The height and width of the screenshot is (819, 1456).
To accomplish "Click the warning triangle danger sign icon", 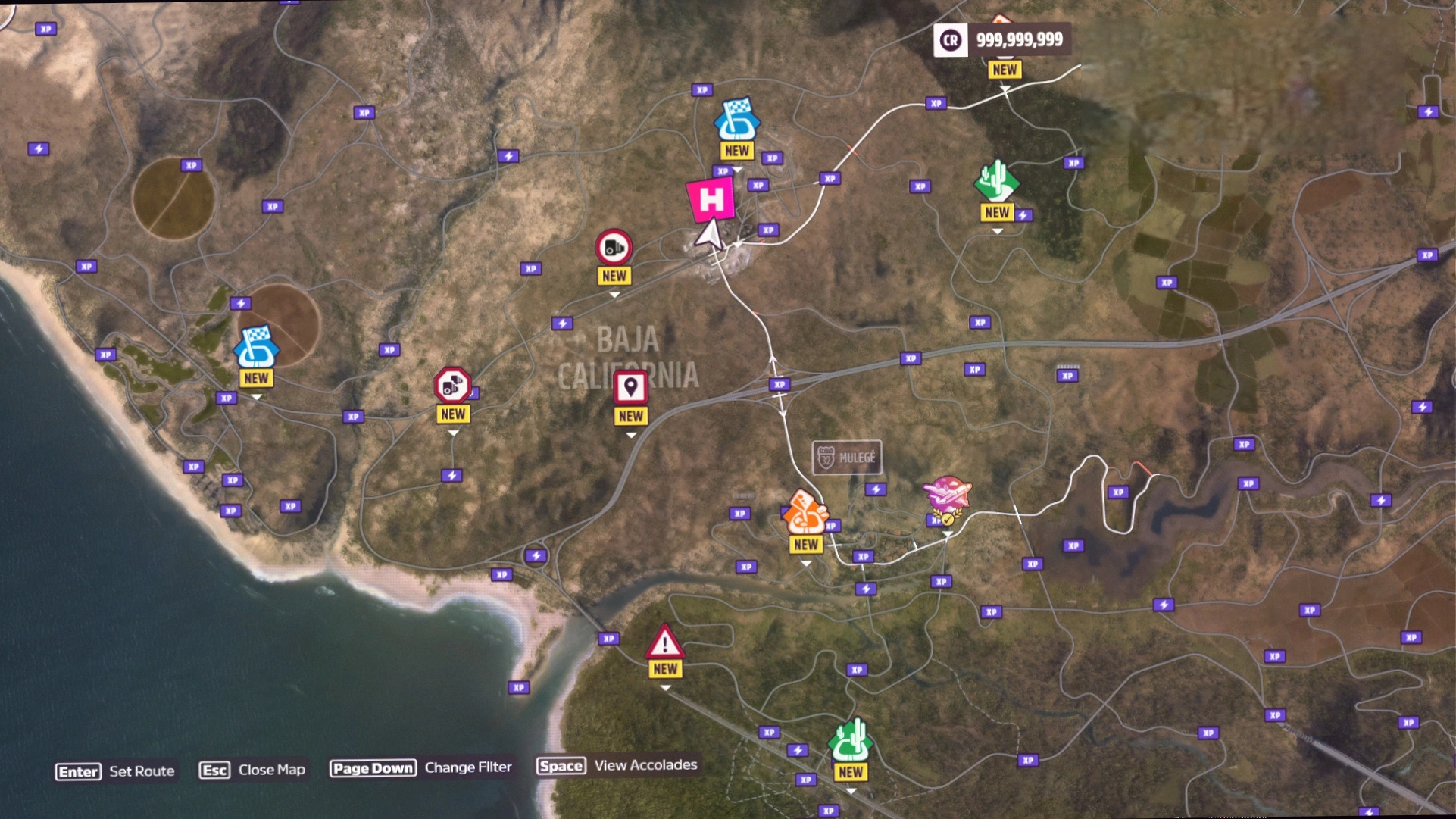I will [664, 643].
